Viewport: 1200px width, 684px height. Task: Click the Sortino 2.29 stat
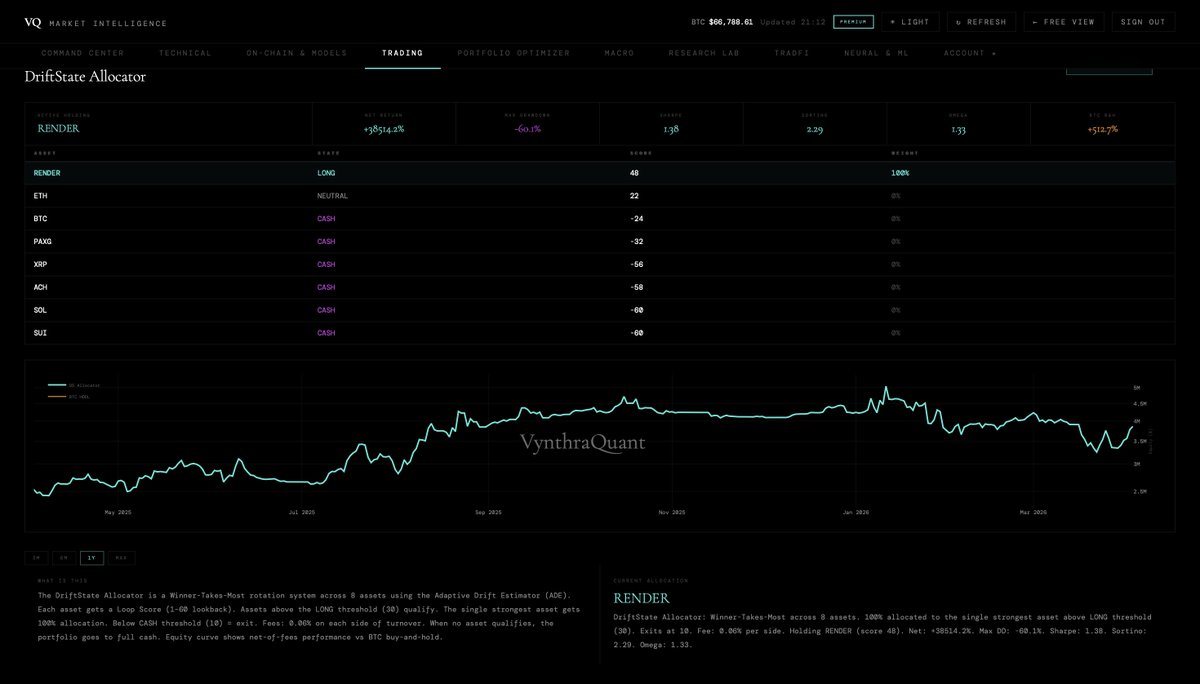(x=814, y=124)
